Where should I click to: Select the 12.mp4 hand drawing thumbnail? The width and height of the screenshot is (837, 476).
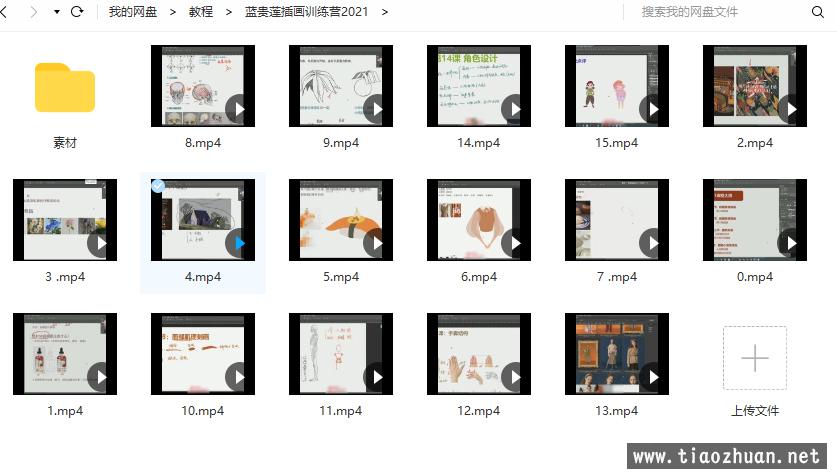pos(478,354)
